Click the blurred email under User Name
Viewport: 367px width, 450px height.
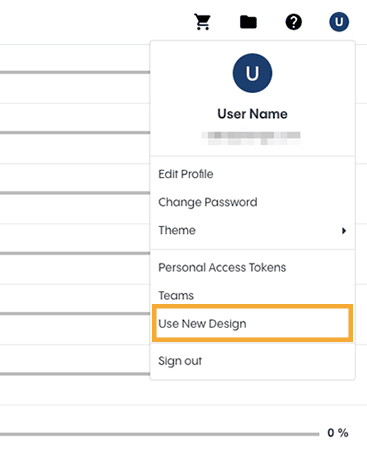click(x=251, y=138)
